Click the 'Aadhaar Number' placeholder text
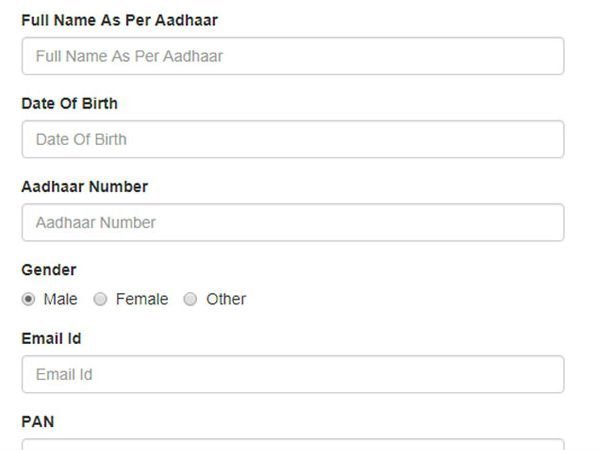Screen dimensions: 600x450 pos(95,222)
